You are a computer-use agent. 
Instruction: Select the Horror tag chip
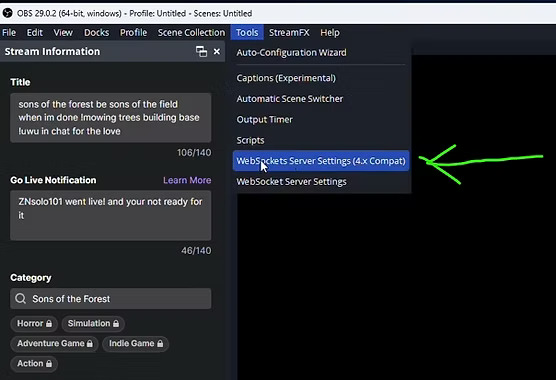(x=34, y=324)
